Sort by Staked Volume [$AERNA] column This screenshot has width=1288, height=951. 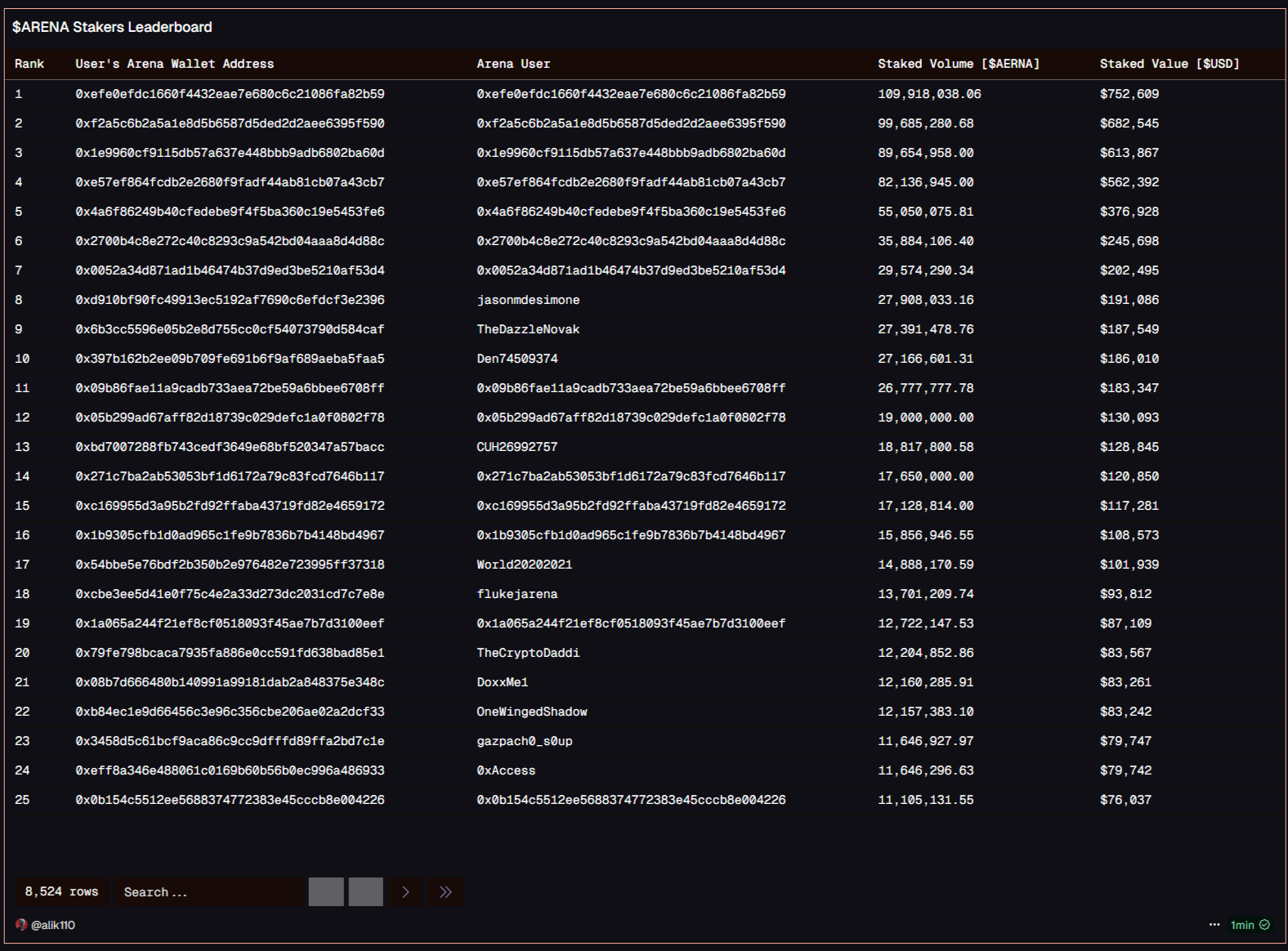pyautogui.click(x=958, y=64)
